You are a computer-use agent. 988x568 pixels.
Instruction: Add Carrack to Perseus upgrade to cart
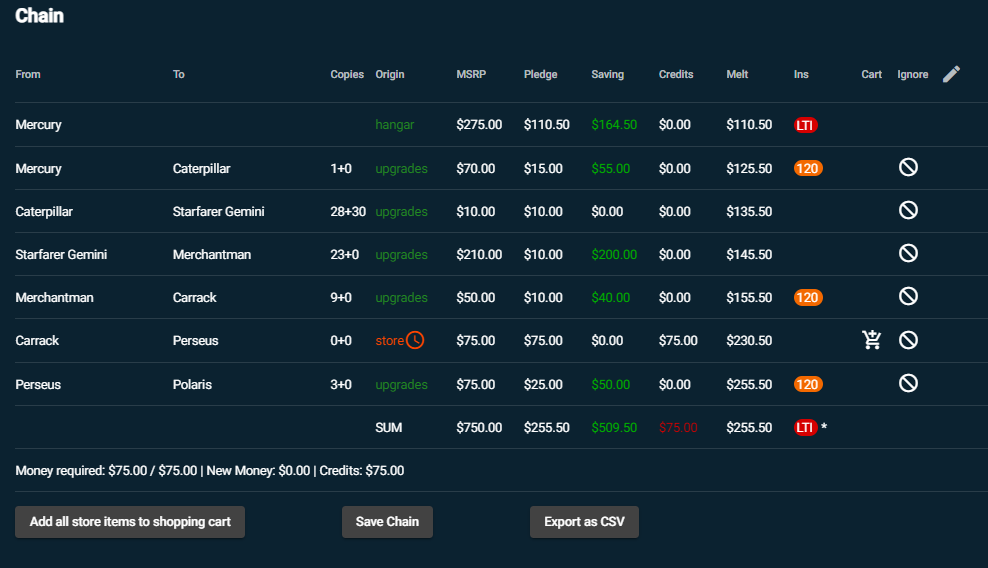(x=872, y=340)
